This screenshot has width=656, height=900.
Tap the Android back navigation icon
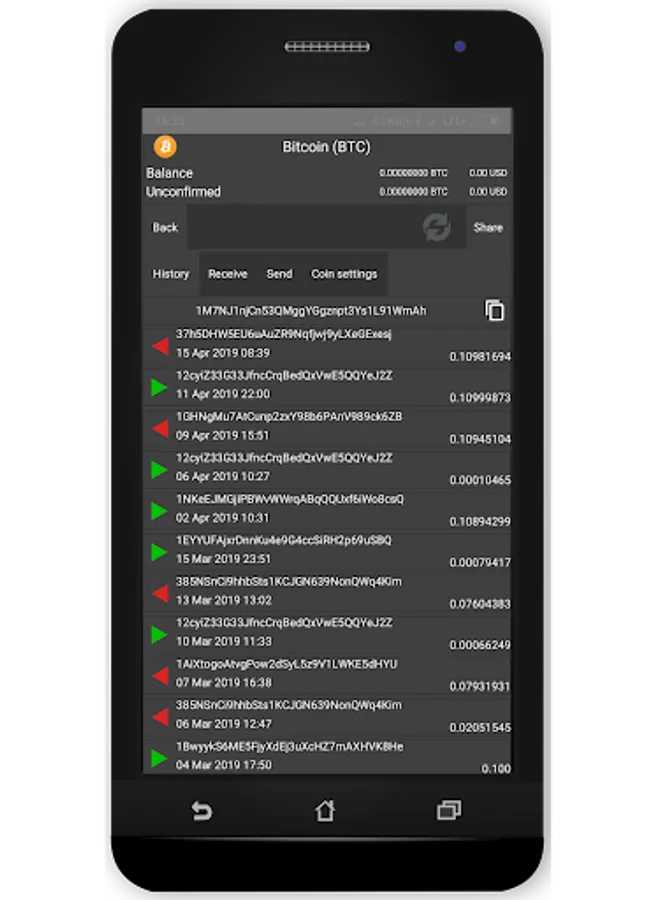(201, 810)
